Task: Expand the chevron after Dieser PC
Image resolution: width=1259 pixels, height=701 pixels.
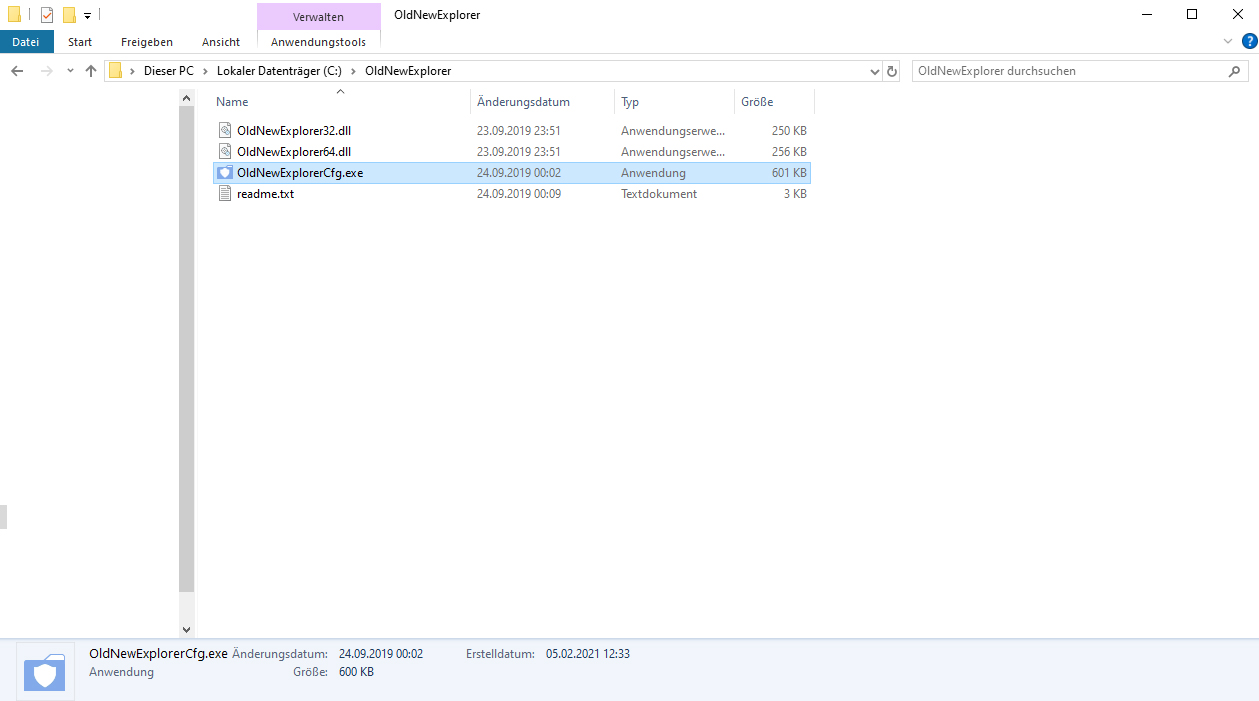Action: [x=205, y=71]
